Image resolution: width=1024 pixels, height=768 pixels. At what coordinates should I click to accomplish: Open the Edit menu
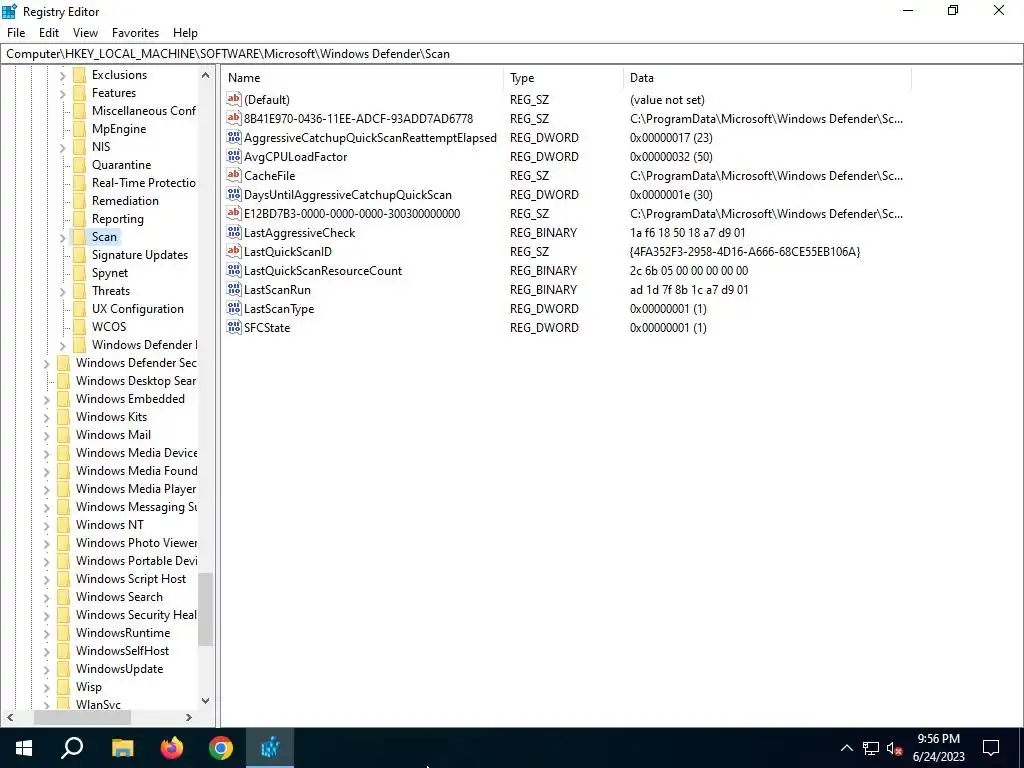(x=49, y=33)
